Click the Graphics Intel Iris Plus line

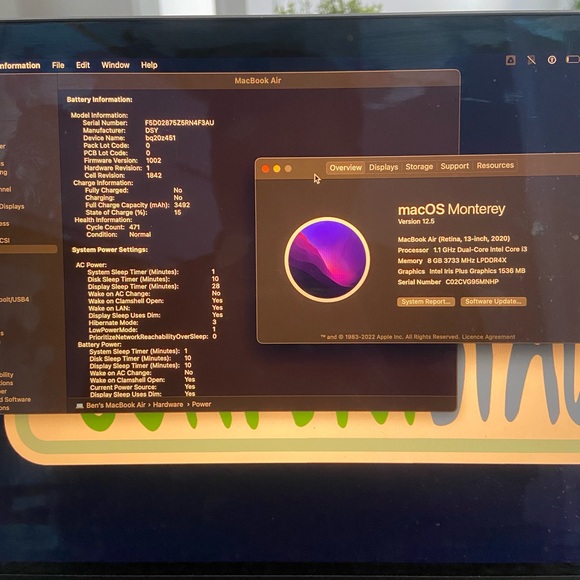pyautogui.click(x=461, y=271)
